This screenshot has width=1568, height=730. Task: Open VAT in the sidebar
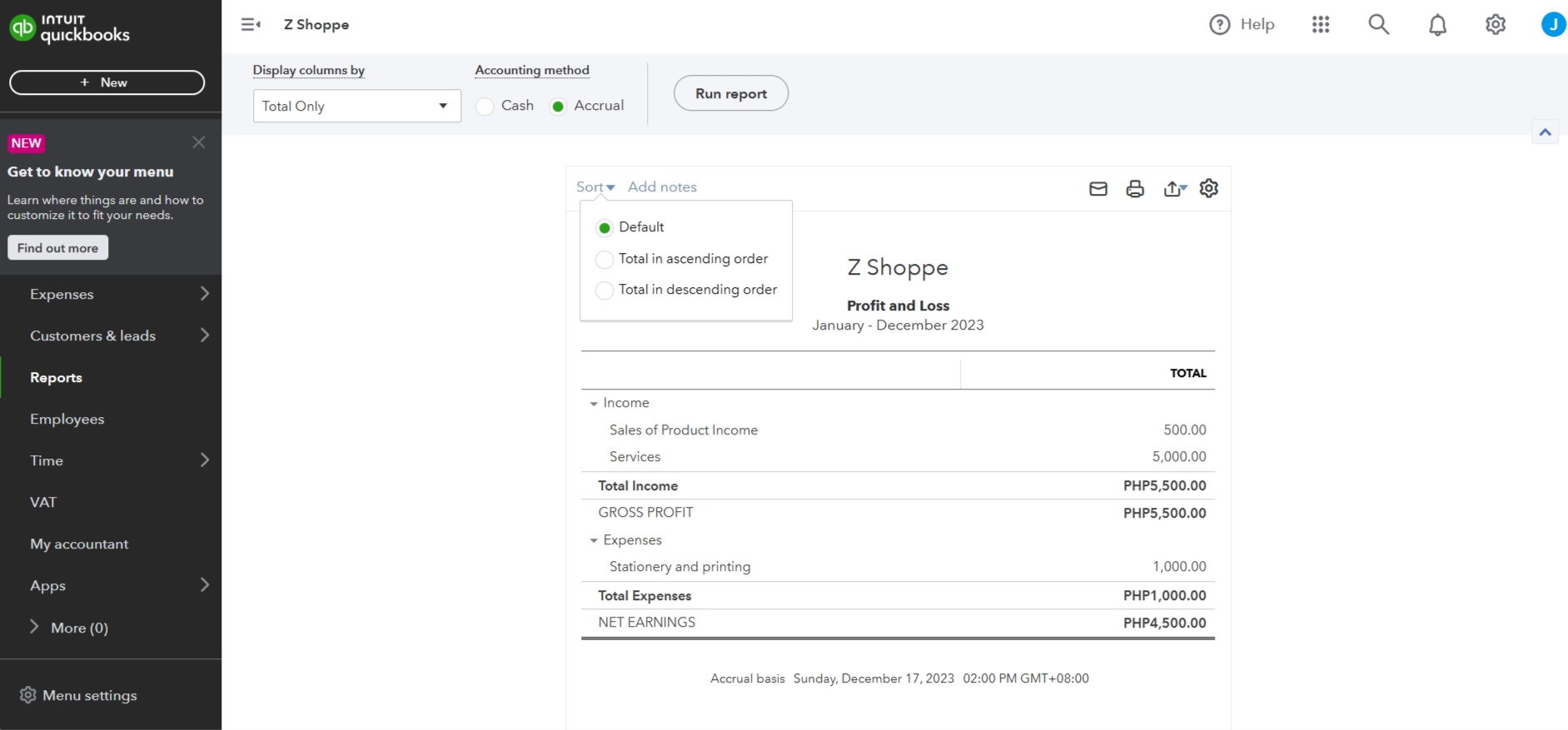pyautogui.click(x=43, y=503)
